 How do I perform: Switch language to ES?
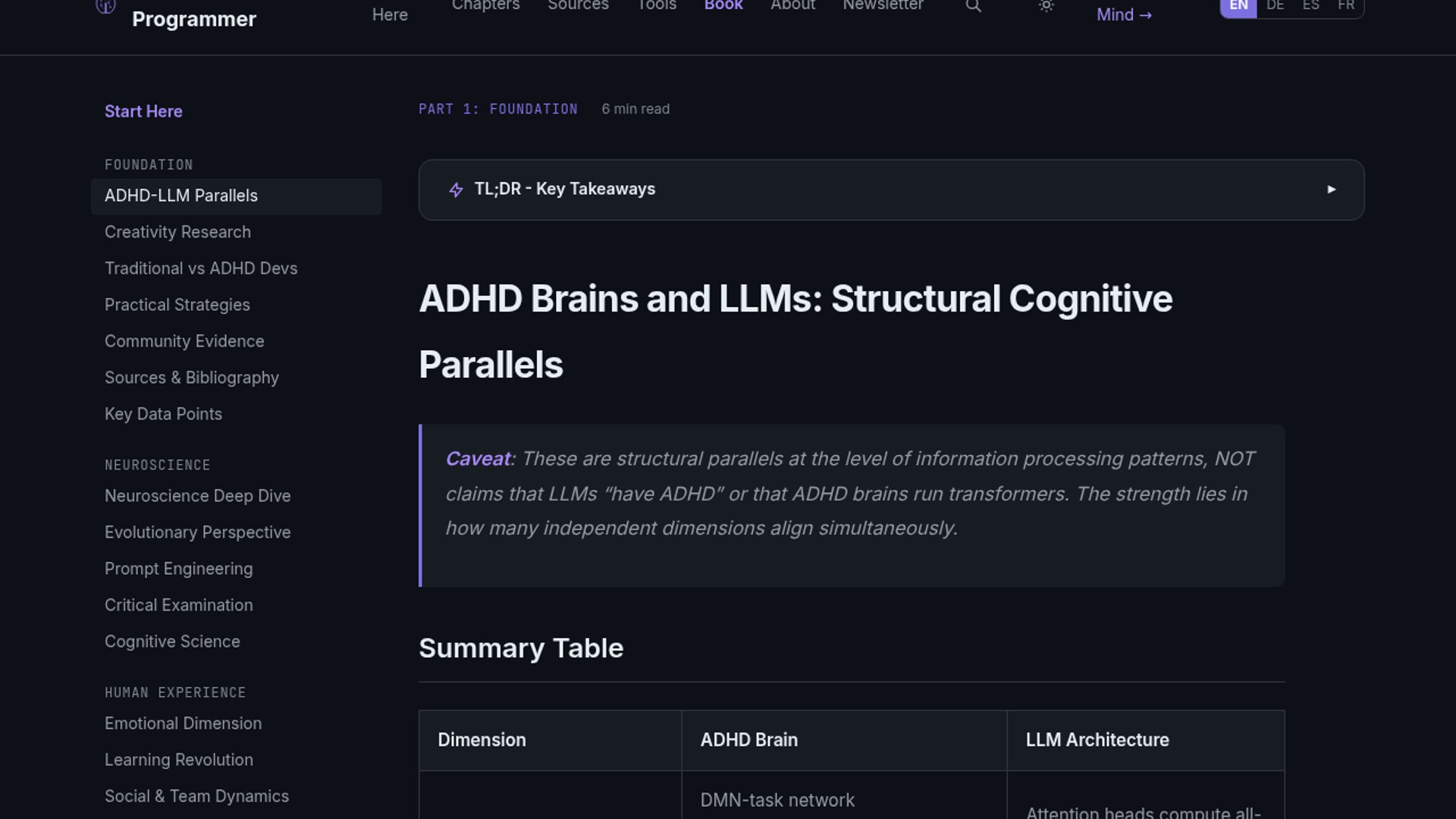point(1310,7)
